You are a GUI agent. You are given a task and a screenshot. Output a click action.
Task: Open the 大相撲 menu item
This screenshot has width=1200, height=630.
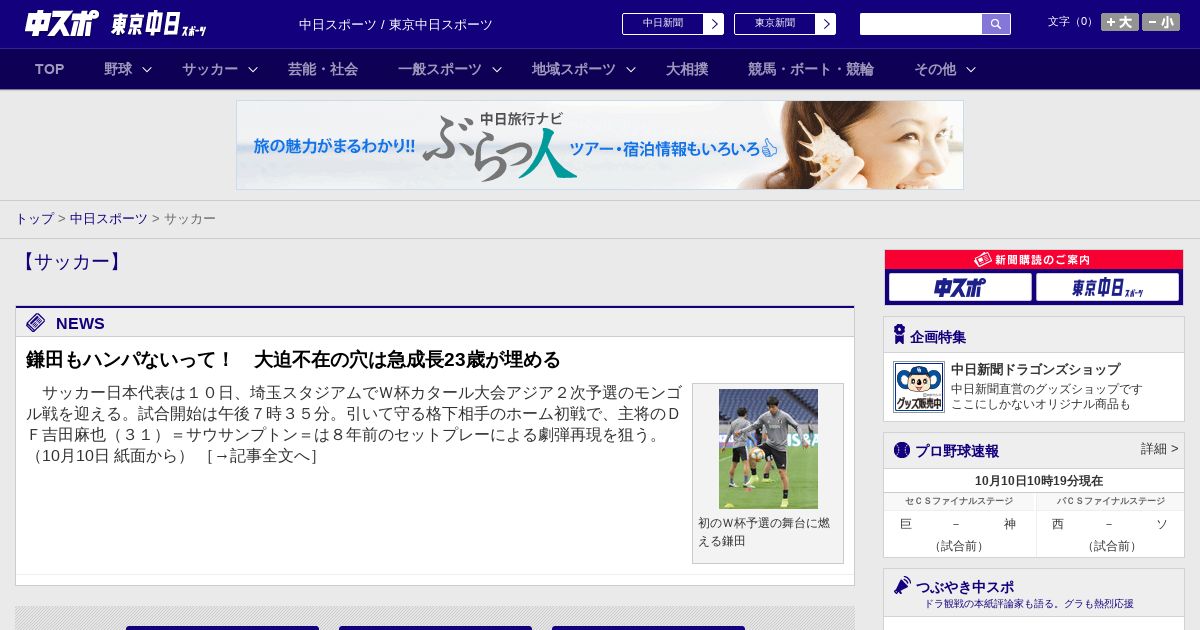[x=687, y=69]
